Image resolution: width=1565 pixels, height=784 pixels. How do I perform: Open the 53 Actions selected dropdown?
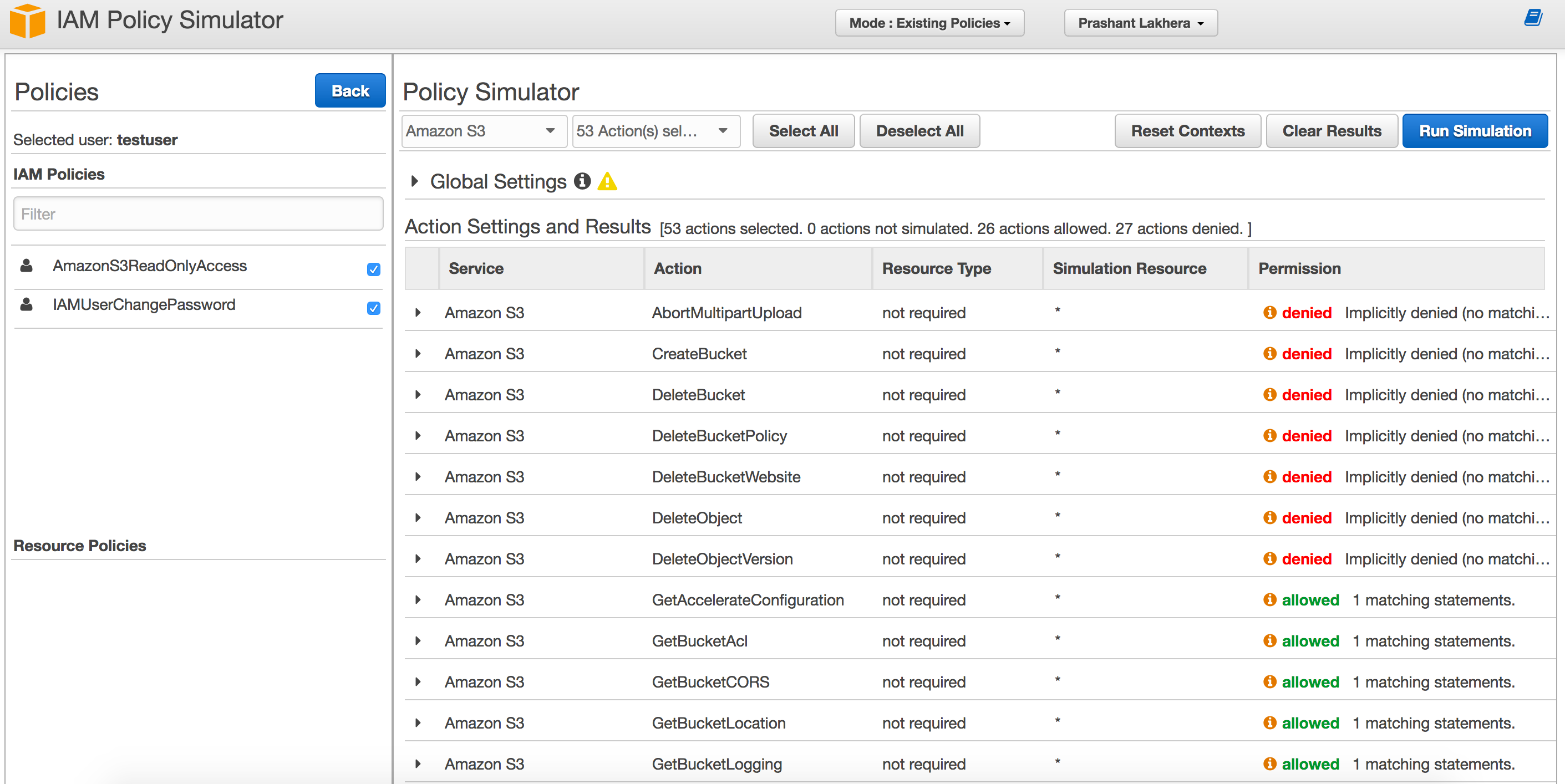(655, 131)
